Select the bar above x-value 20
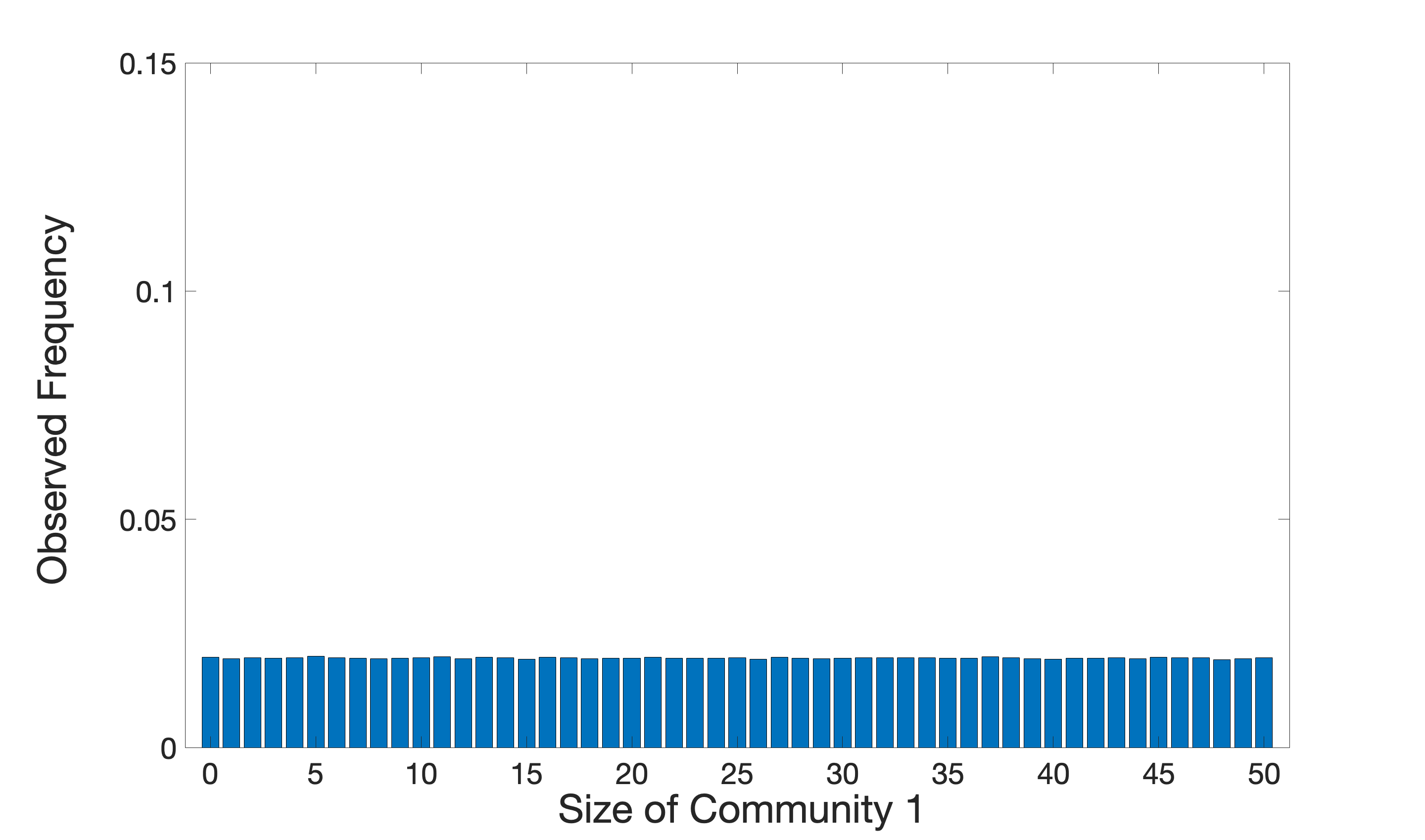The height and width of the screenshot is (840, 1425). click(x=632, y=702)
